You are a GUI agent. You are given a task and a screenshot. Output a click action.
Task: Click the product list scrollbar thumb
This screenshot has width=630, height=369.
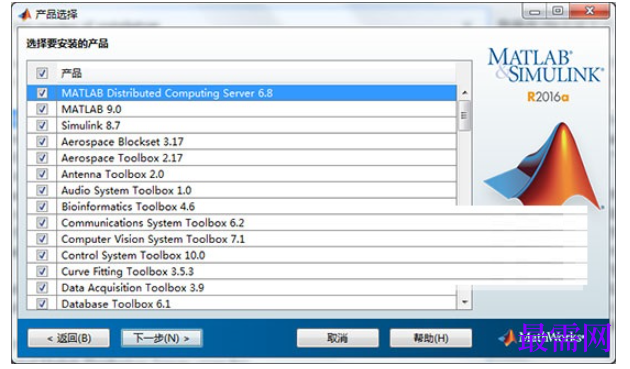[464, 116]
